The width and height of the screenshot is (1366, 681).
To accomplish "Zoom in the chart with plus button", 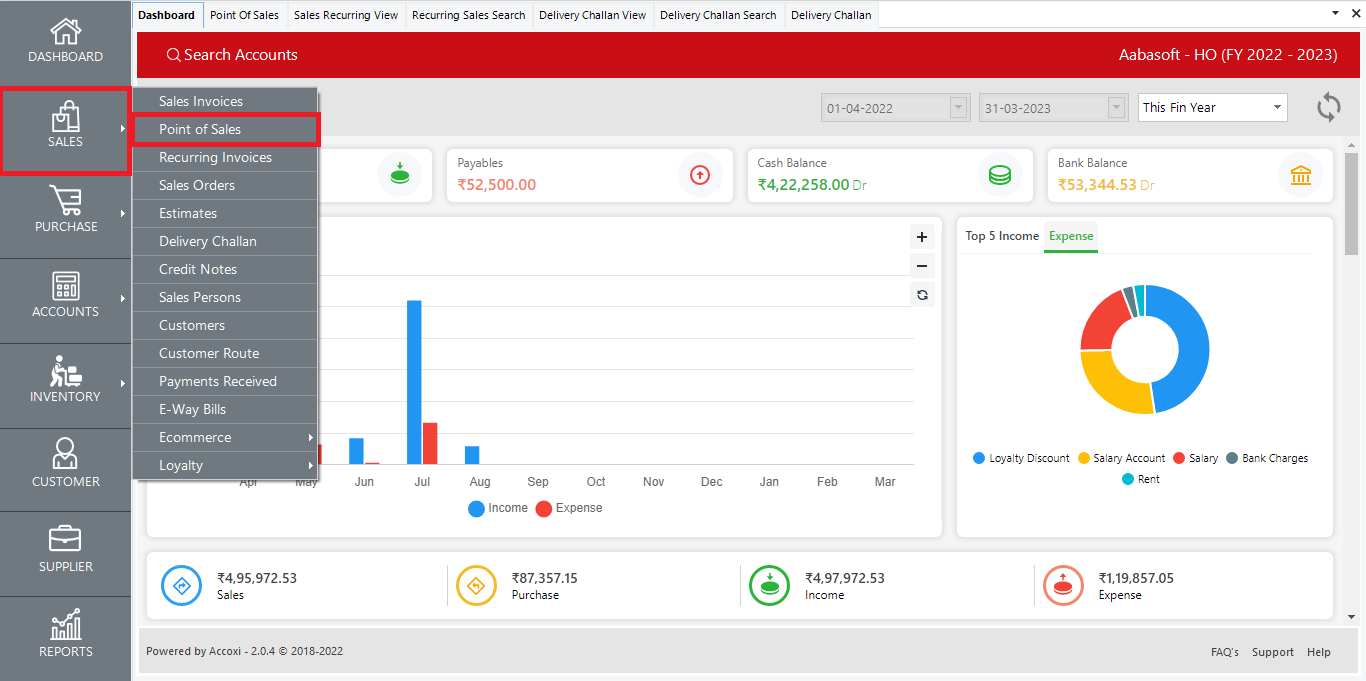I will 922,238.
